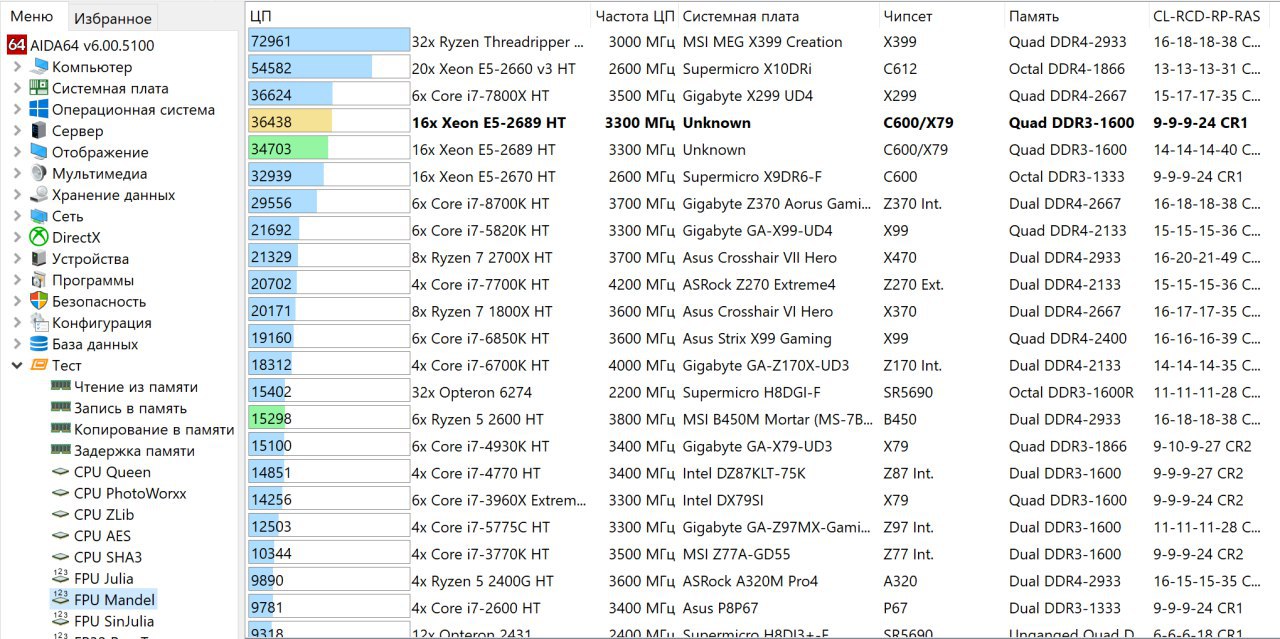Click the Мультимедиа speaker icon
This screenshot has width=1280, height=639.
[x=39, y=173]
